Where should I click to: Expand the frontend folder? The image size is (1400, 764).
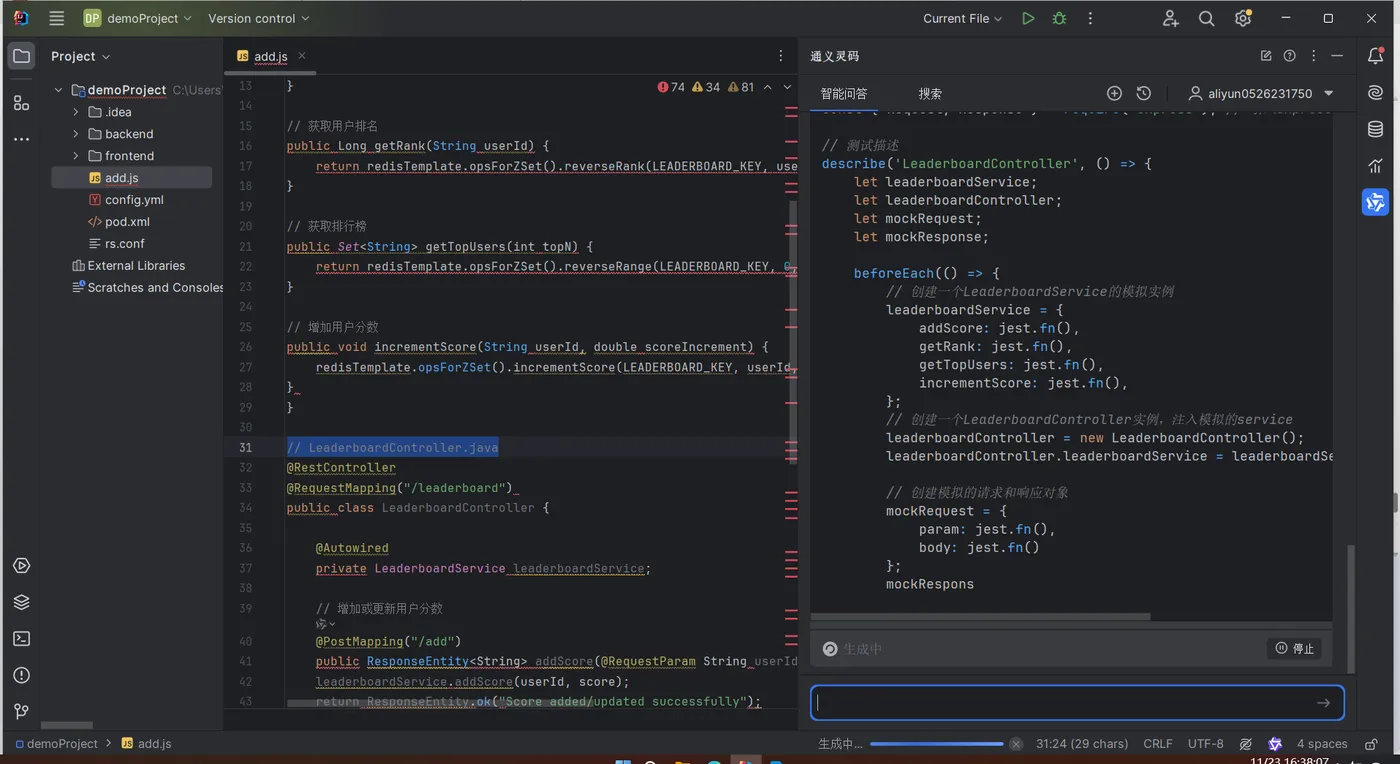tap(76, 156)
